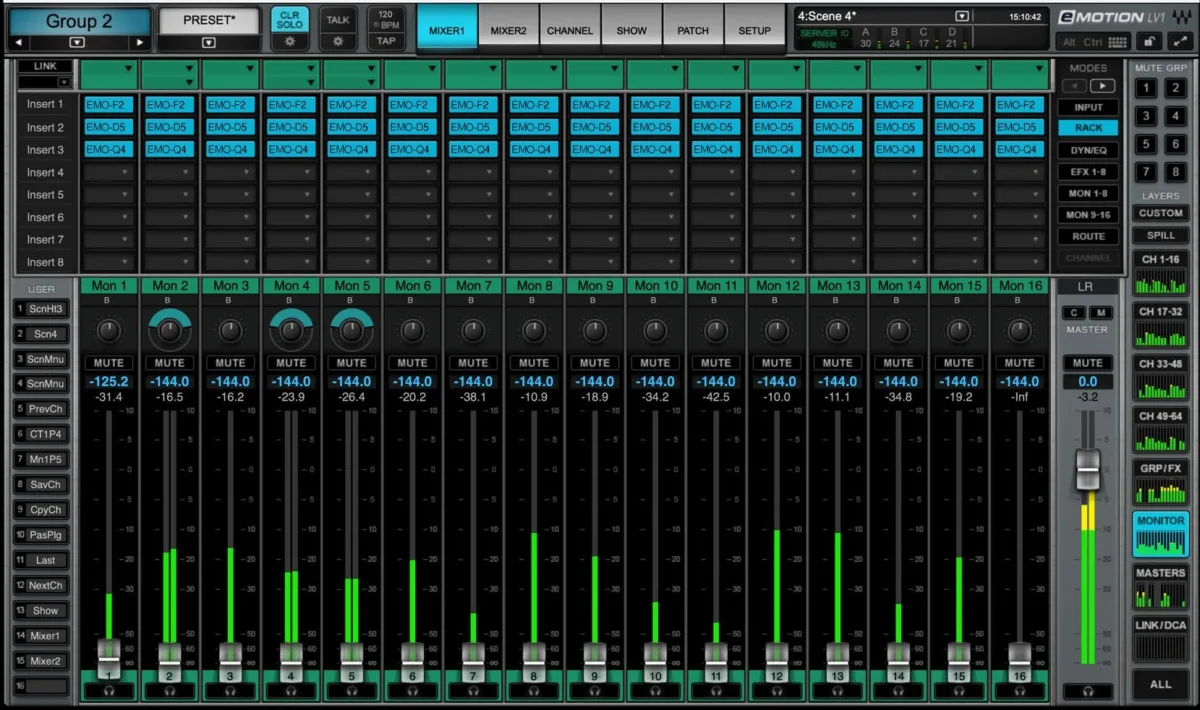1200x710 pixels.
Task: Open the GRP/FX layer meter thumbnail
Action: (1160, 483)
